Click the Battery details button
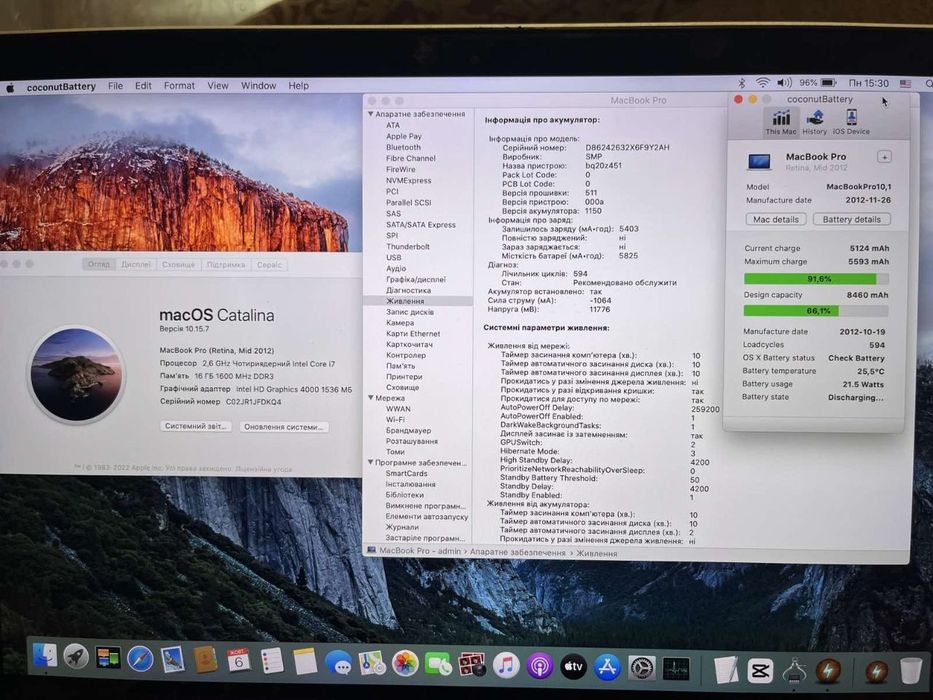Screen dimensions: 933x700 click(x=851, y=220)
